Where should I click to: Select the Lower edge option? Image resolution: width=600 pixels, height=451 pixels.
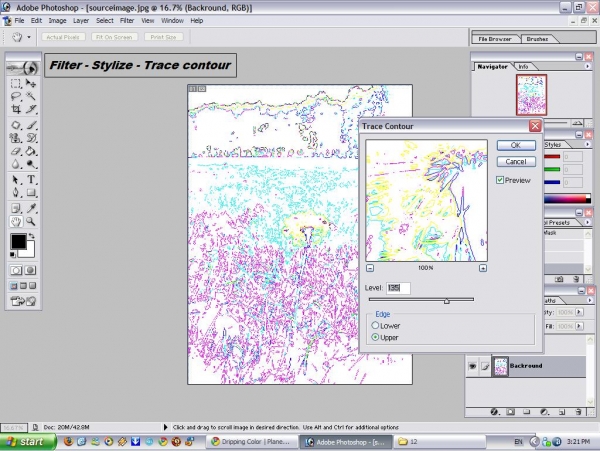tap(375, 325)
